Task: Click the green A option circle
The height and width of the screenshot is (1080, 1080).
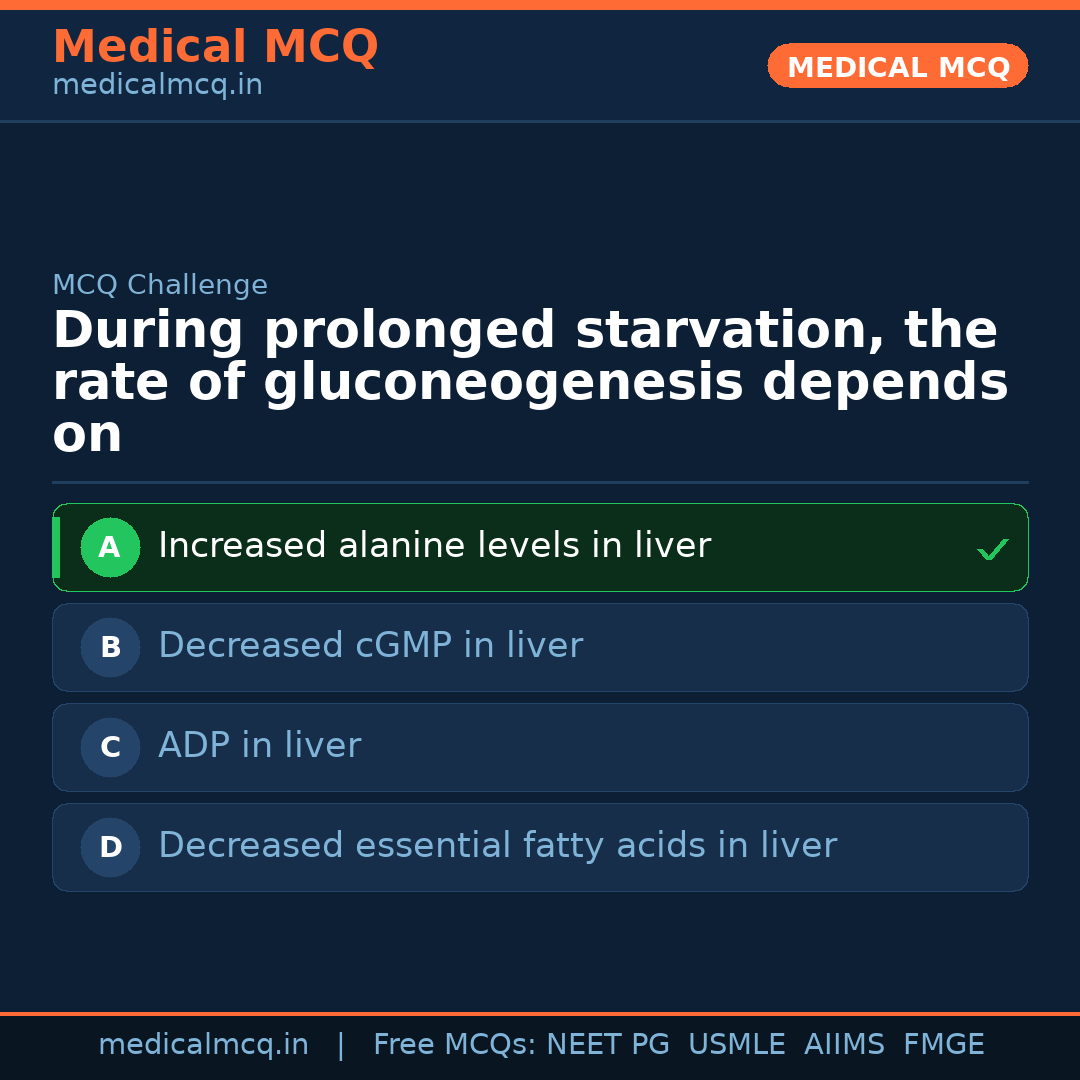Action: click(110, 547)
